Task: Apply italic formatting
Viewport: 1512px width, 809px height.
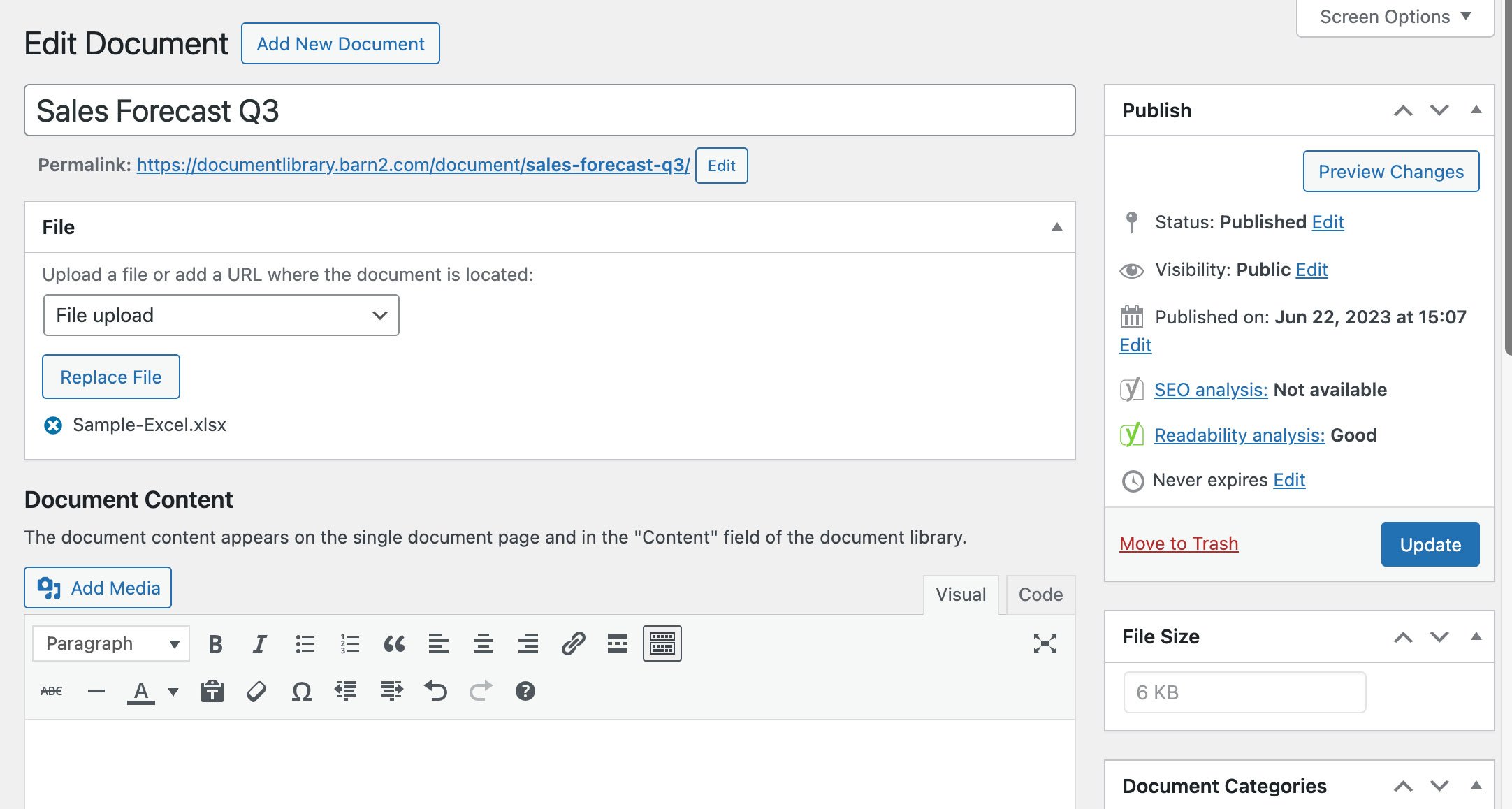Action: point(259,643)
